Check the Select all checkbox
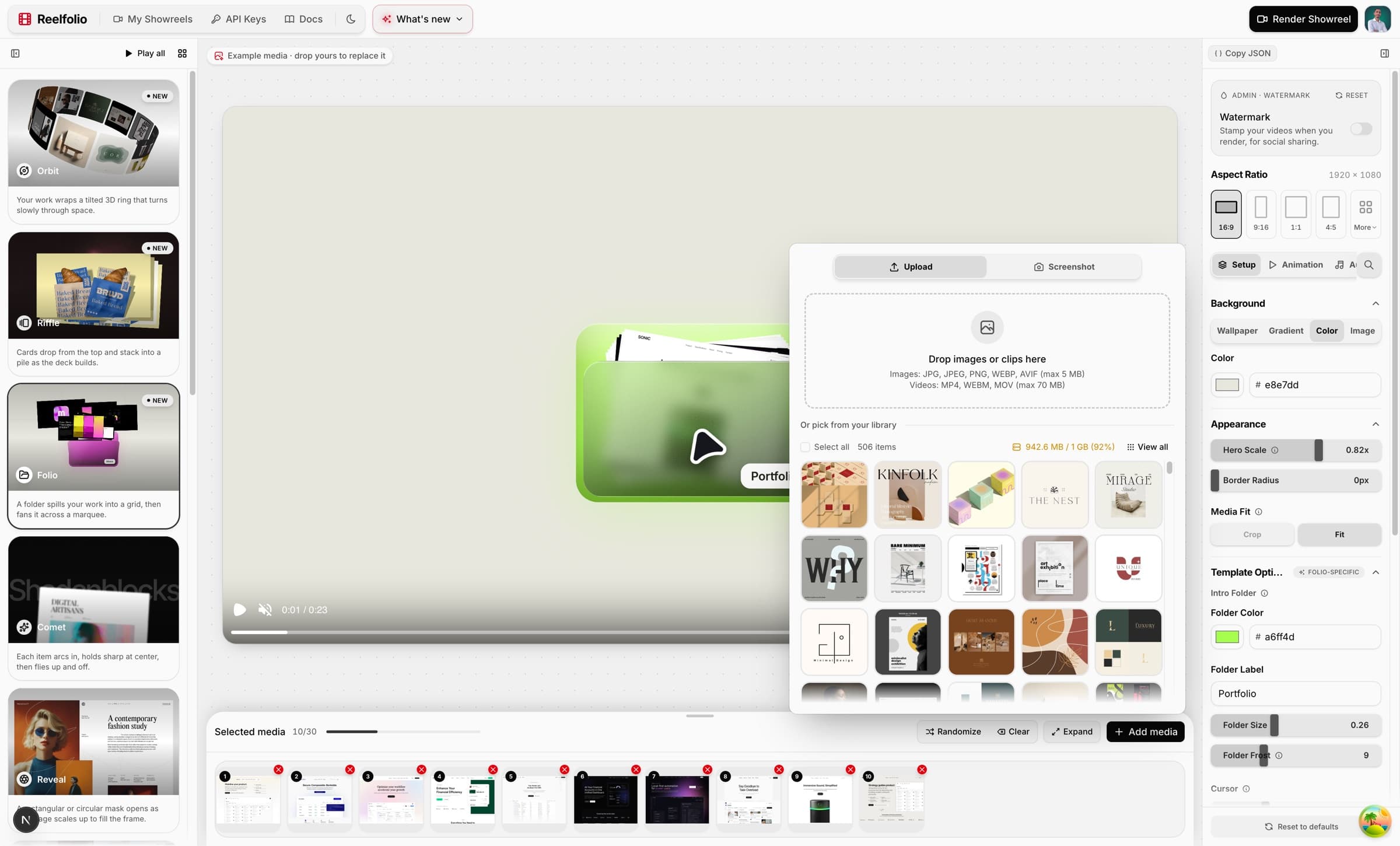 805,448
